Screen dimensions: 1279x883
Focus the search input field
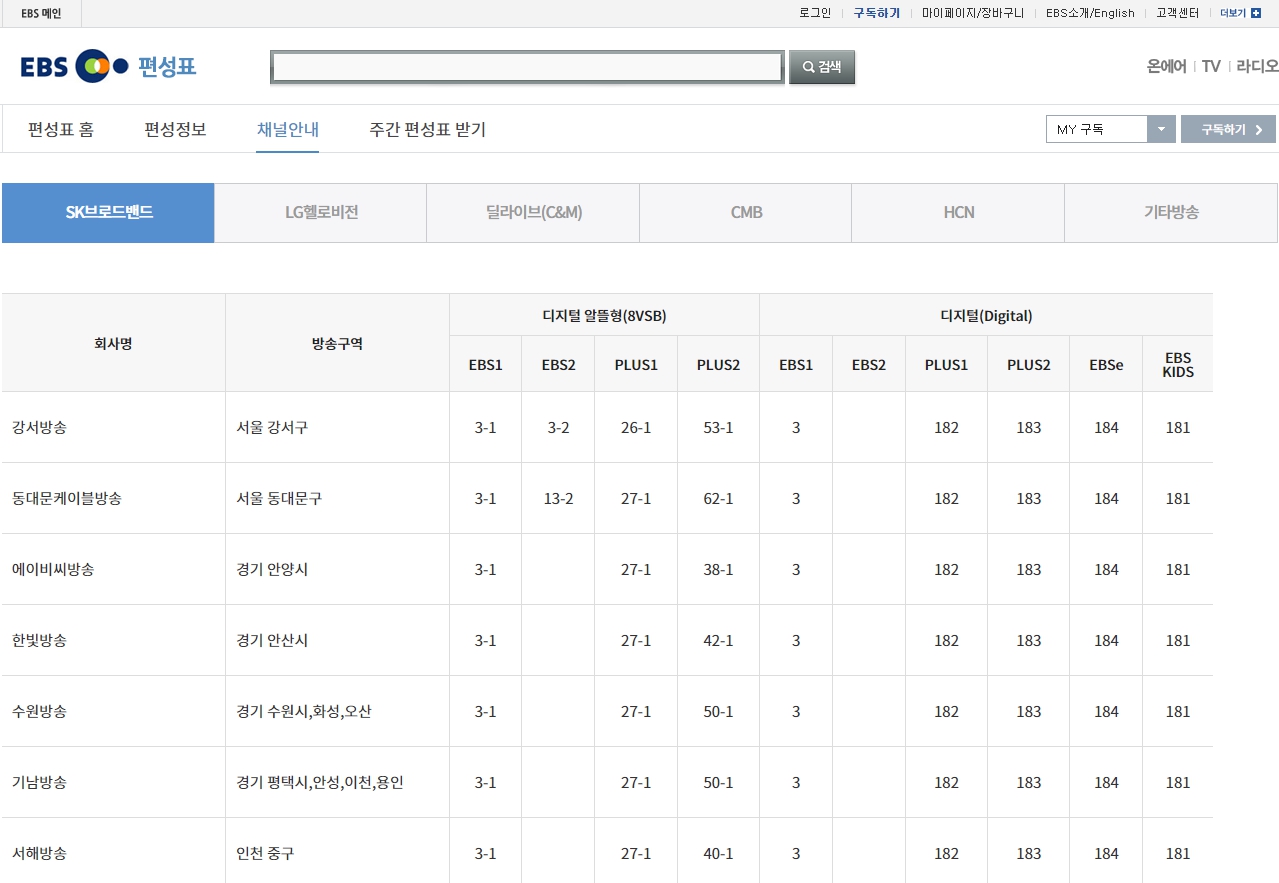pos(527,67)
